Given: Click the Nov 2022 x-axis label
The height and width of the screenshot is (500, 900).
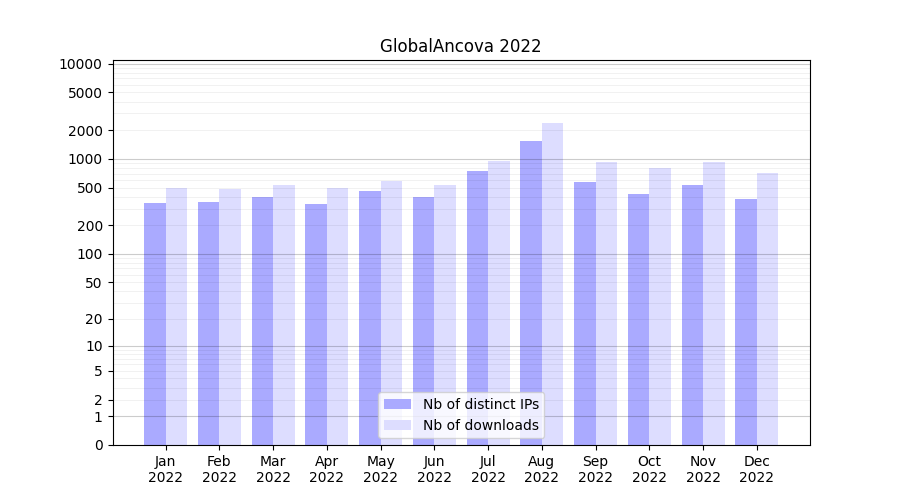Looking at the screenshot, I should tap(703, 469).
